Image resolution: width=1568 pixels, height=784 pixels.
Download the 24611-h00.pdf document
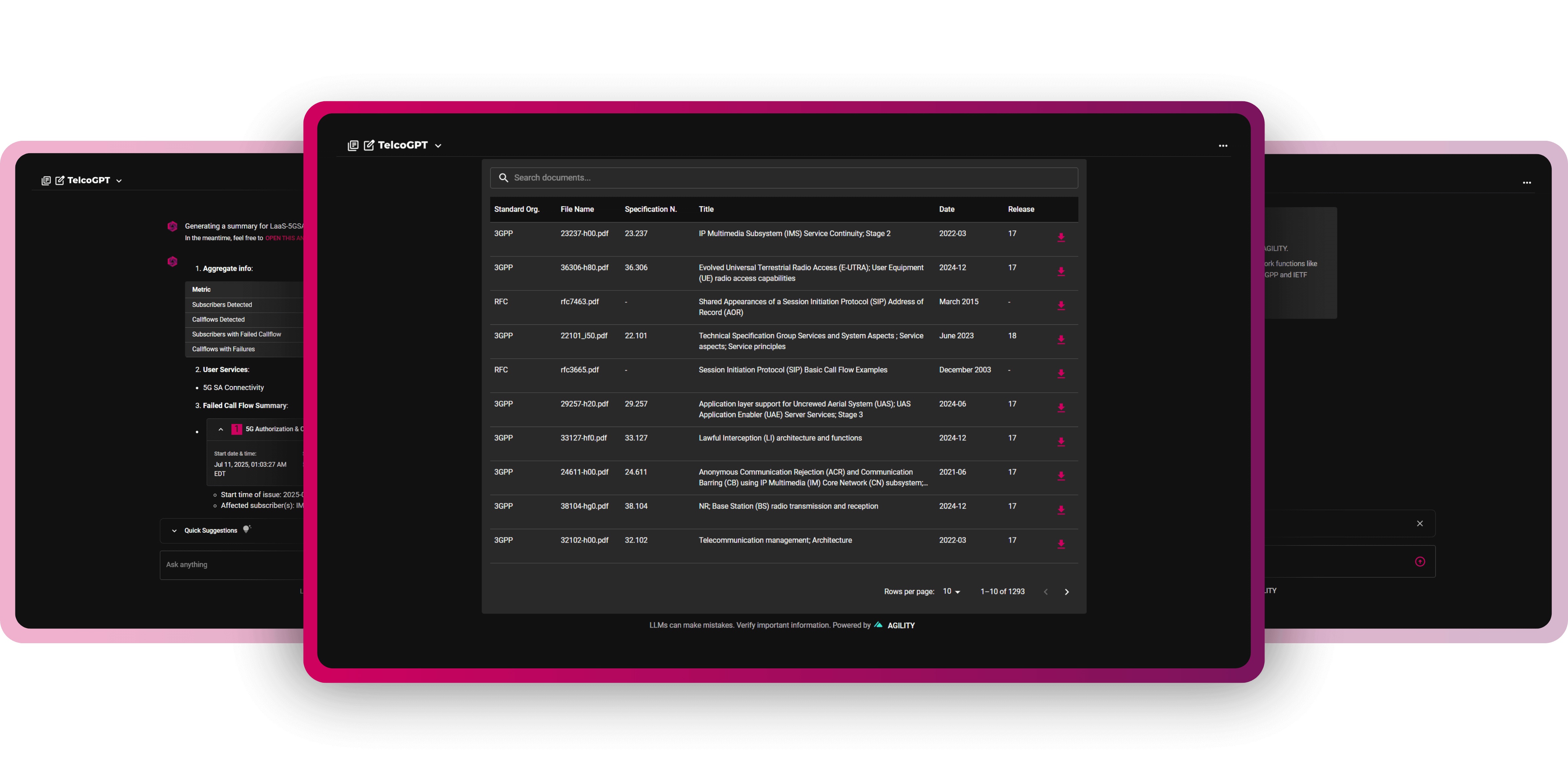click(1061, 476)
